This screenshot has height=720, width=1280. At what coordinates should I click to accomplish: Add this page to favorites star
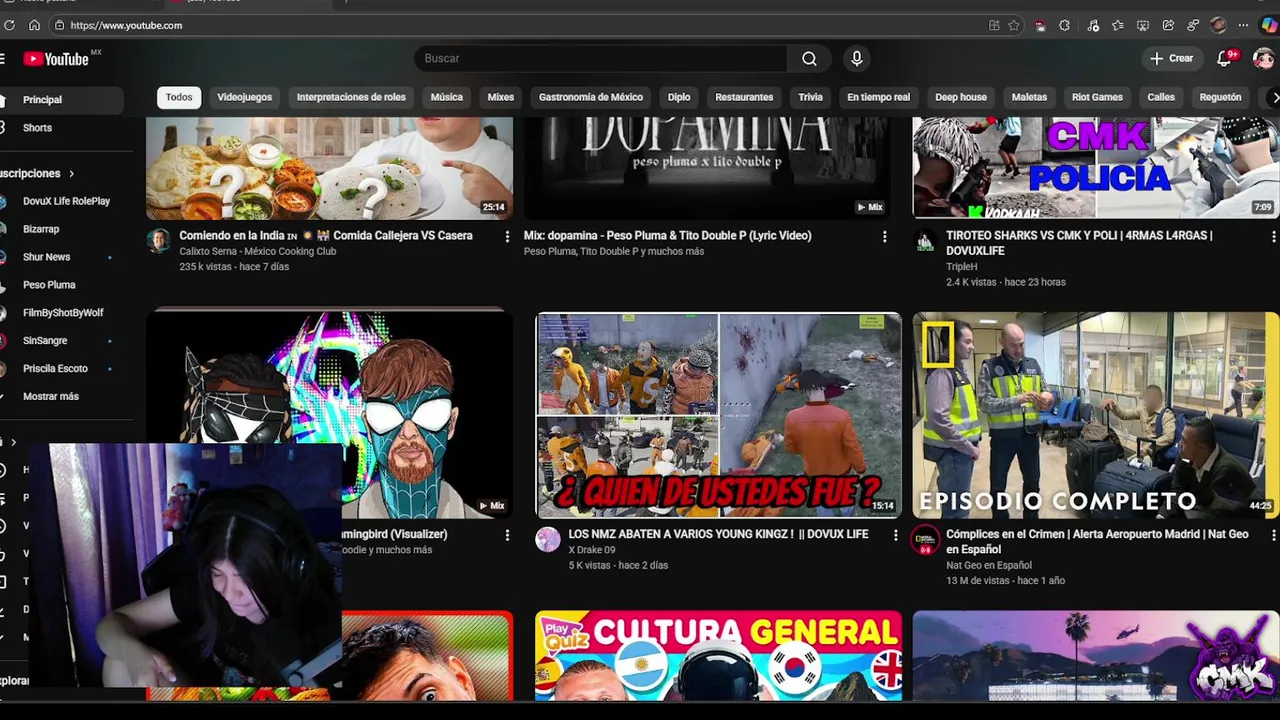pos(1014,25)
